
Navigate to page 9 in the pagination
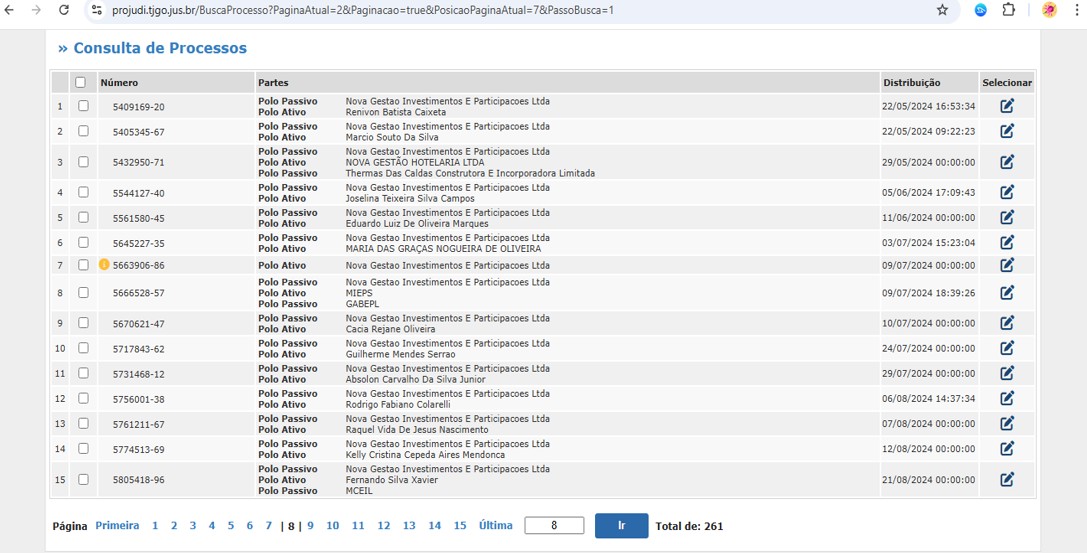click(x=310, y=526)
